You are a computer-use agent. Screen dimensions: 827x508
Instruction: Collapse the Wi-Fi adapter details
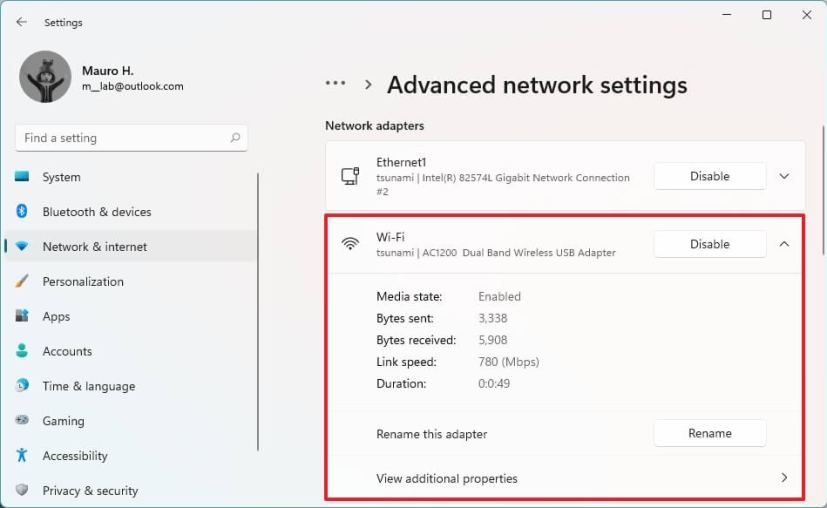pyautogui.click(x=784, y=244)
